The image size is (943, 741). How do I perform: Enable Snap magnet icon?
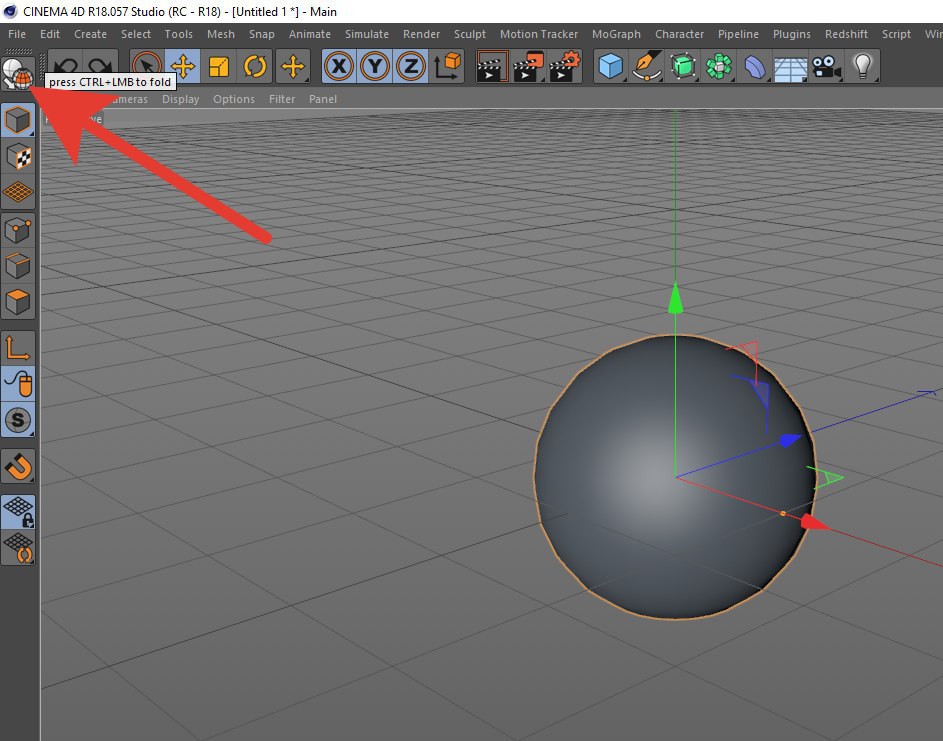(x=18, y=466)
